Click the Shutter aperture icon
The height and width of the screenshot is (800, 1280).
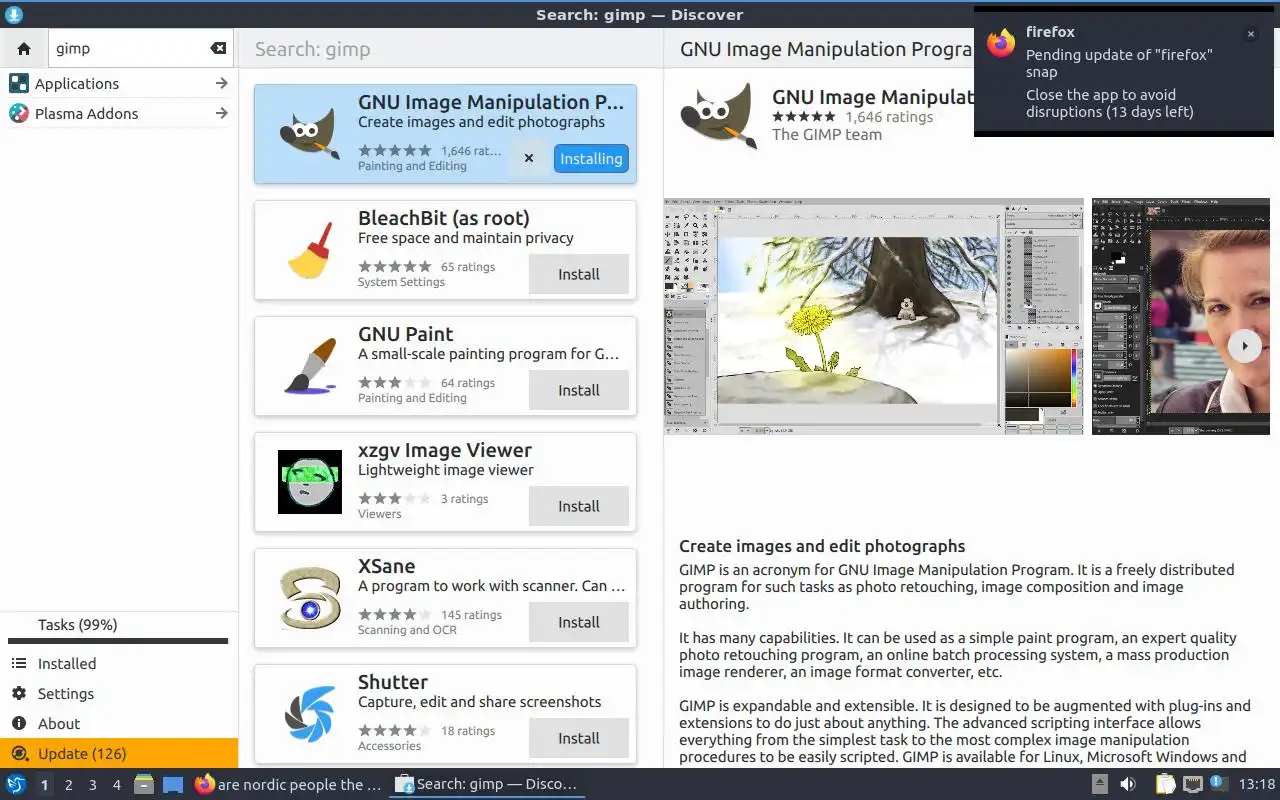click(x=309, y=714)
